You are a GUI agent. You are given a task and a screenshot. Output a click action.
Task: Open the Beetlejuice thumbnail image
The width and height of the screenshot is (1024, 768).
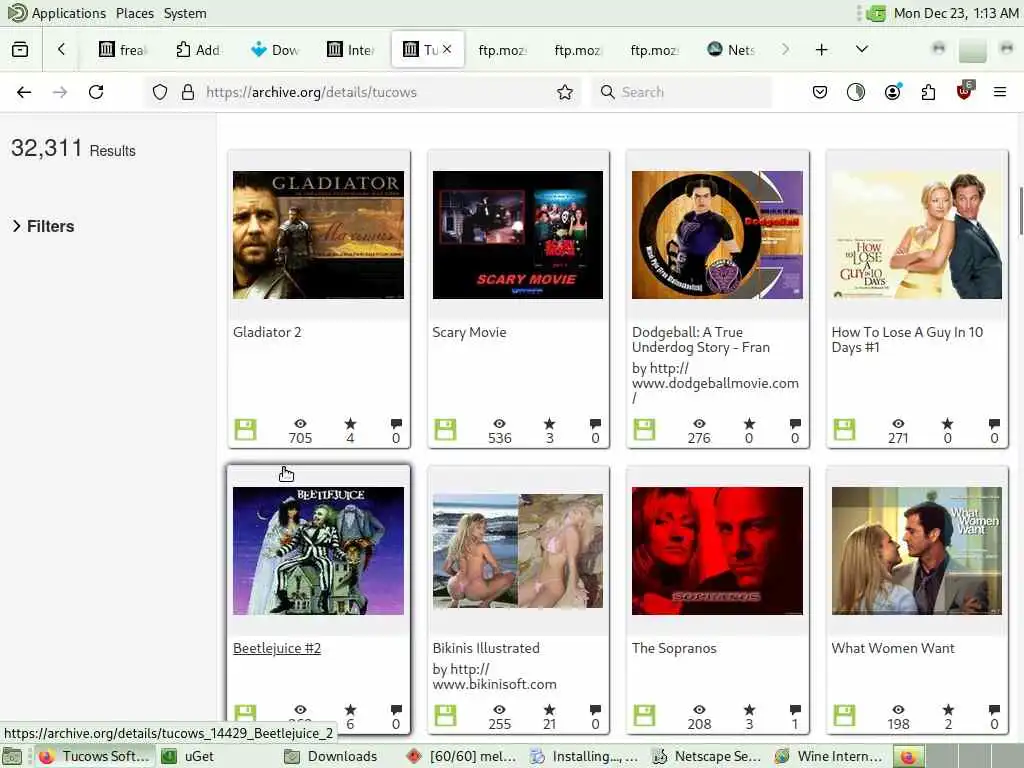pyautogui.click(x=319, y=551)
